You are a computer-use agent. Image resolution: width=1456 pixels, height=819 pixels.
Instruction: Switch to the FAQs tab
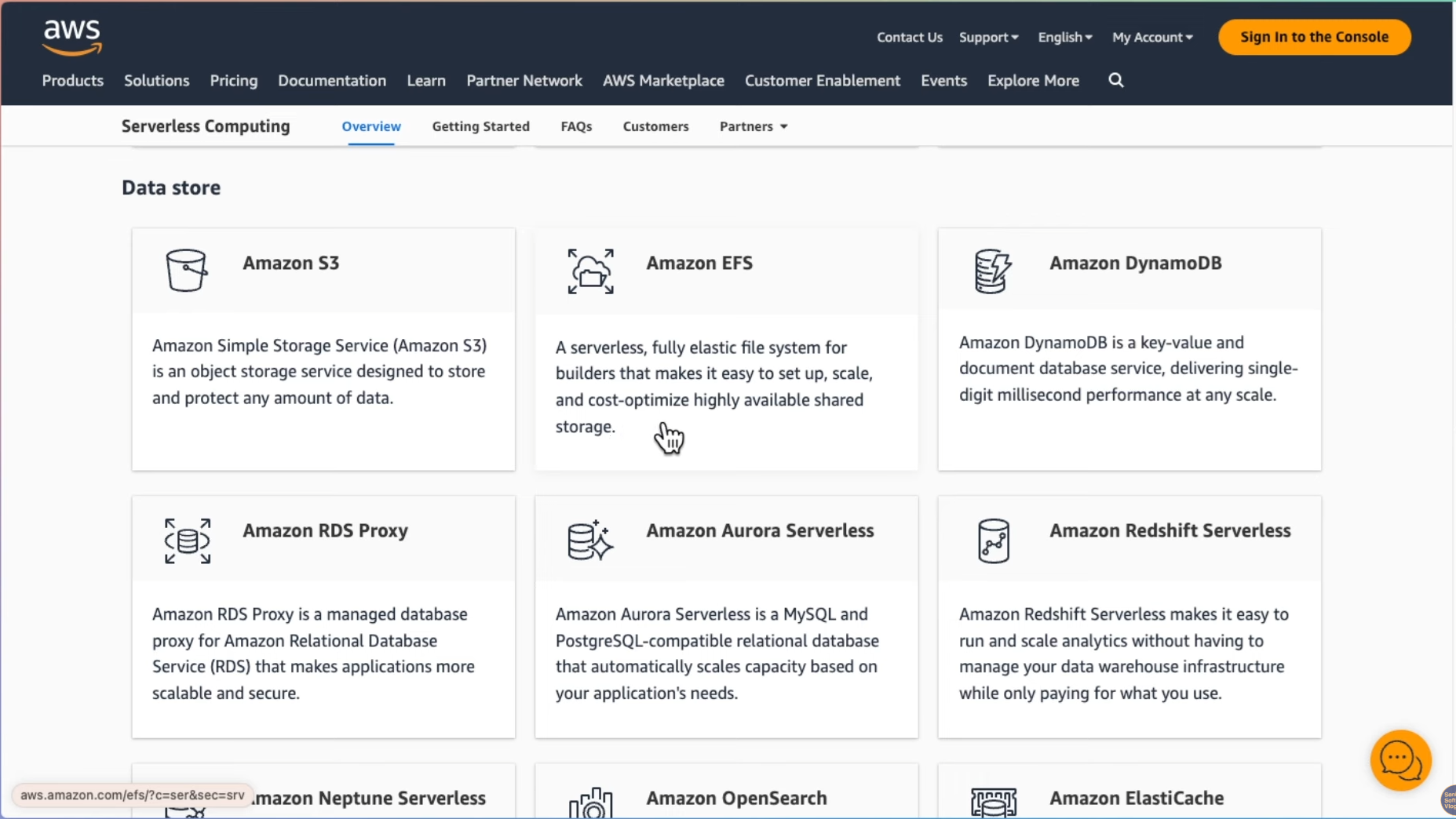pyautogui.click(x=576, y=126)
